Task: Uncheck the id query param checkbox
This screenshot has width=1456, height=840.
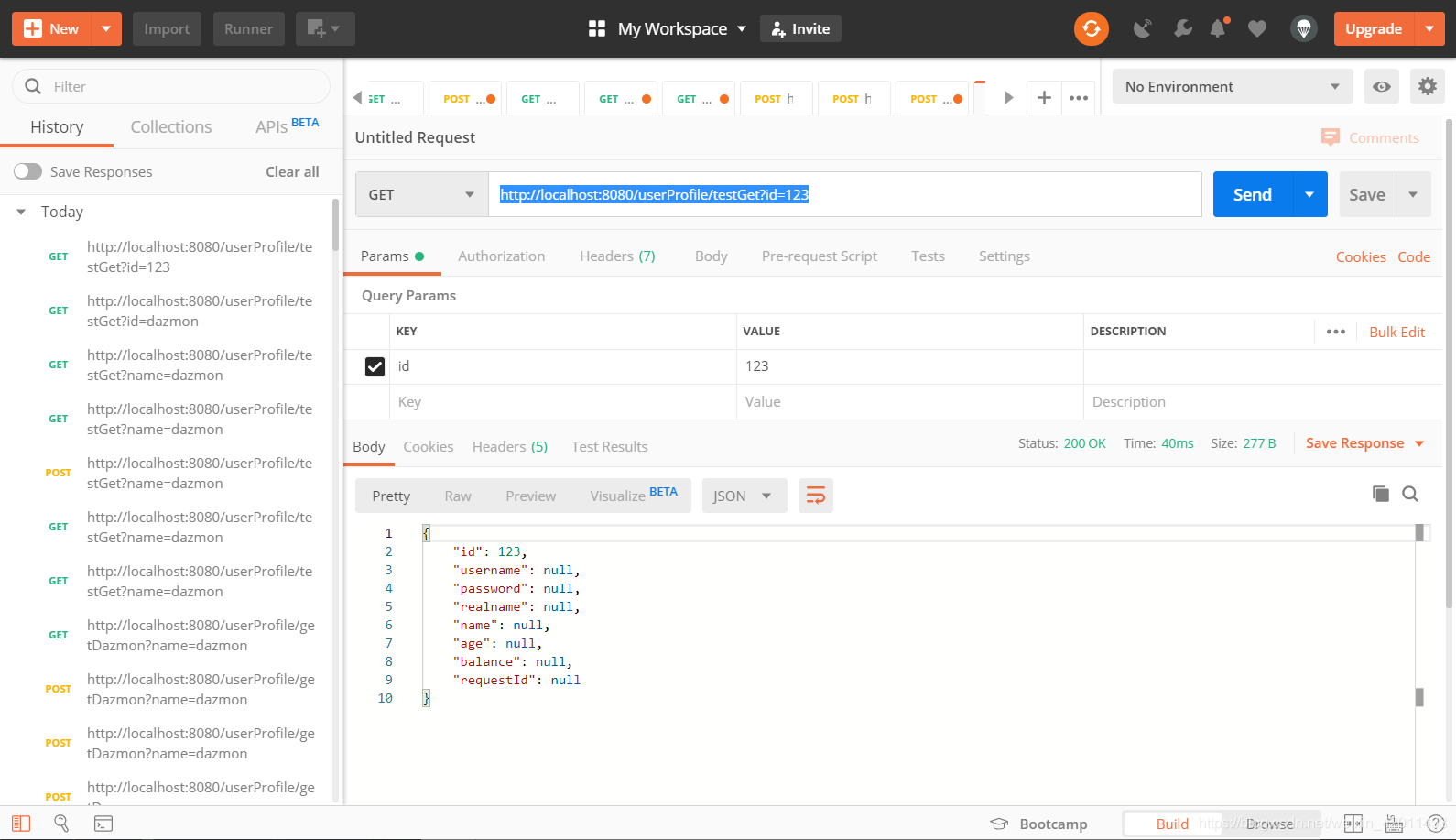Action: click(375, 366)
